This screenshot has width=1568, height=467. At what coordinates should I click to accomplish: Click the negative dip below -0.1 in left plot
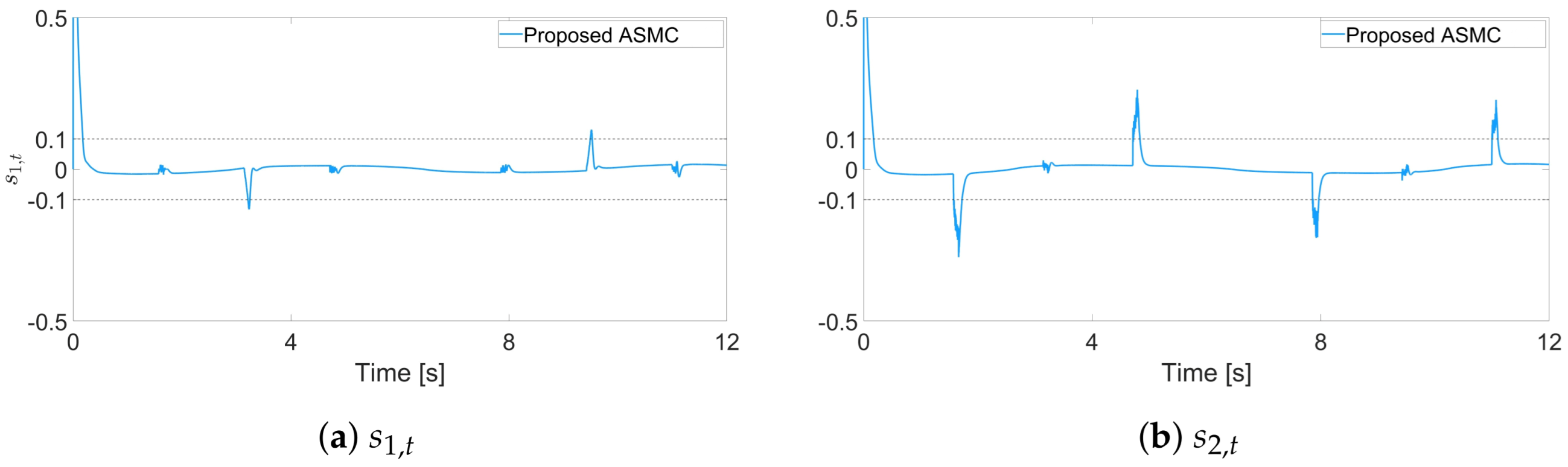click(249, 208)
